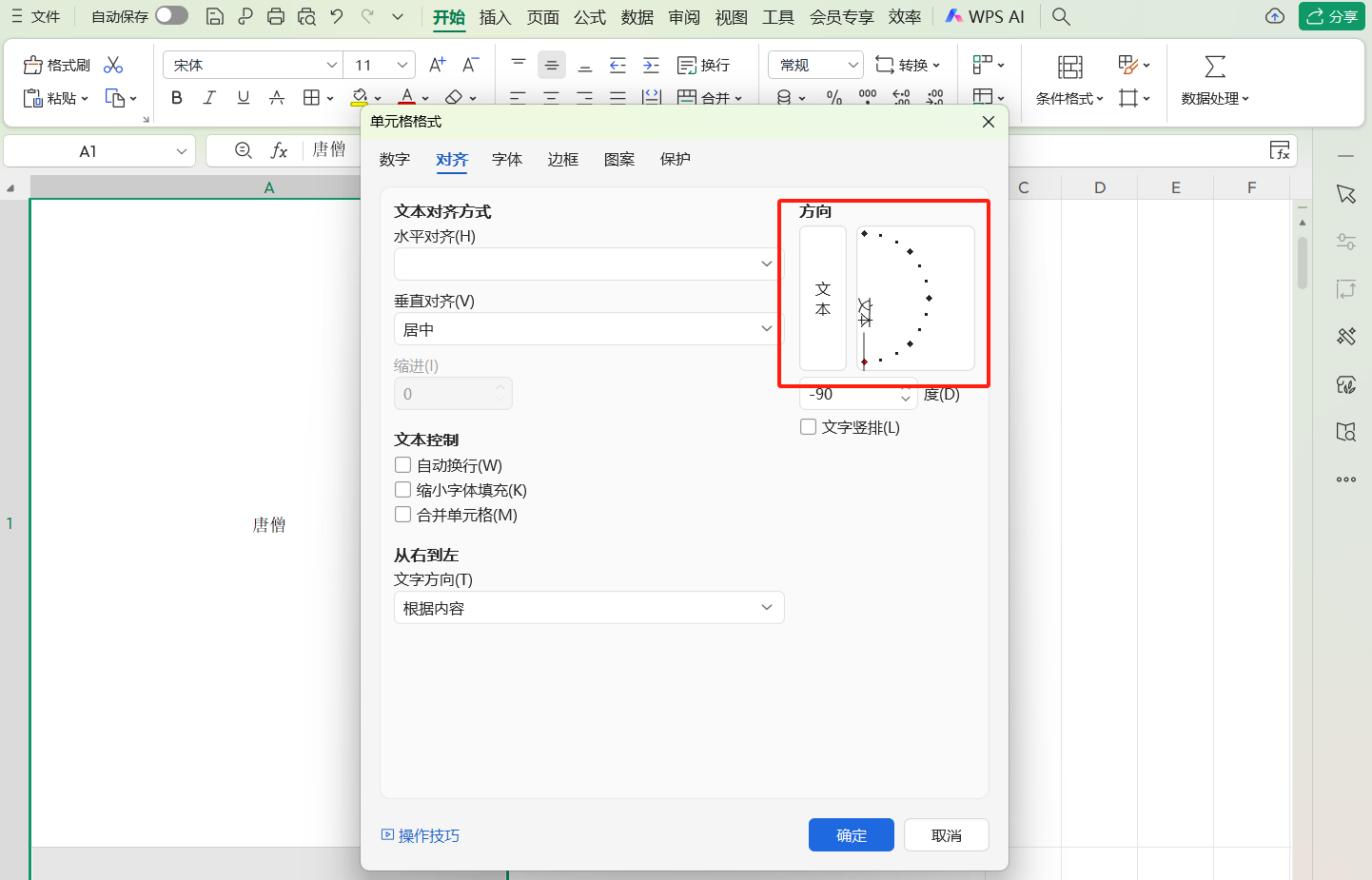The width and height of the screenshot is (1372, 880).
Task: Click the undo arrow icon
Action: click(x=337, y=16)
